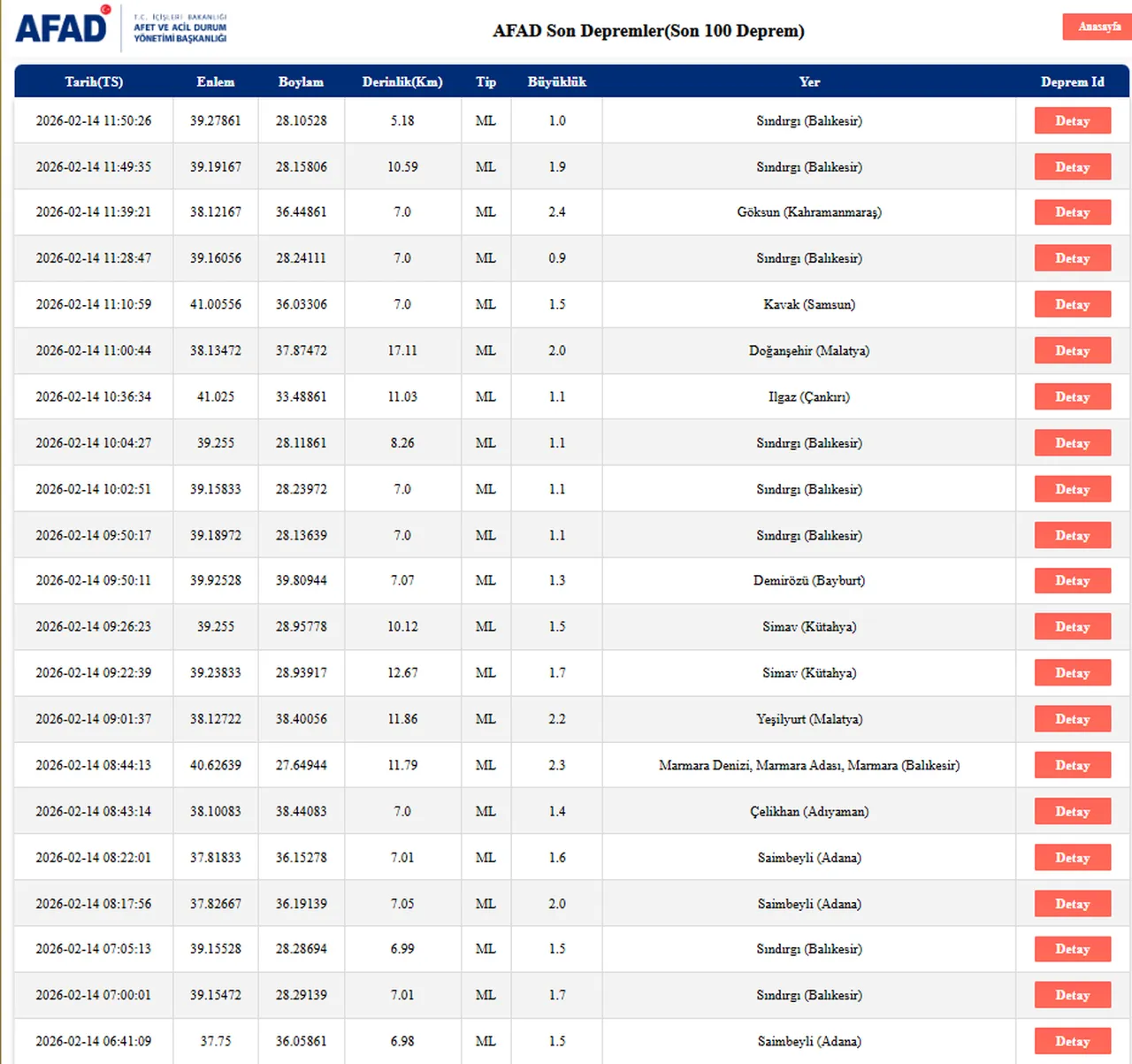Open Detay for 06:41:09 Saimbeyli quake
Screen dimensions: 1132x1064
(x=1072, y=1042)
